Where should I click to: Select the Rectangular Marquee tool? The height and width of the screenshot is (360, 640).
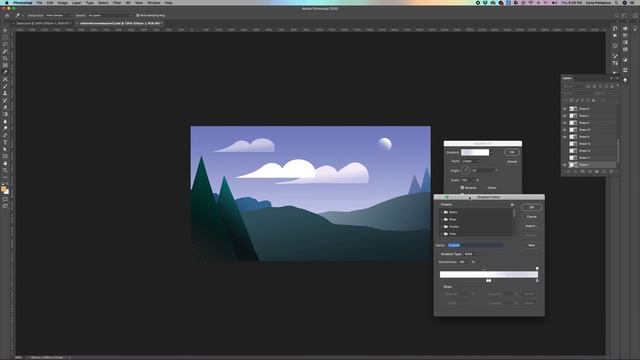[5, 37]
